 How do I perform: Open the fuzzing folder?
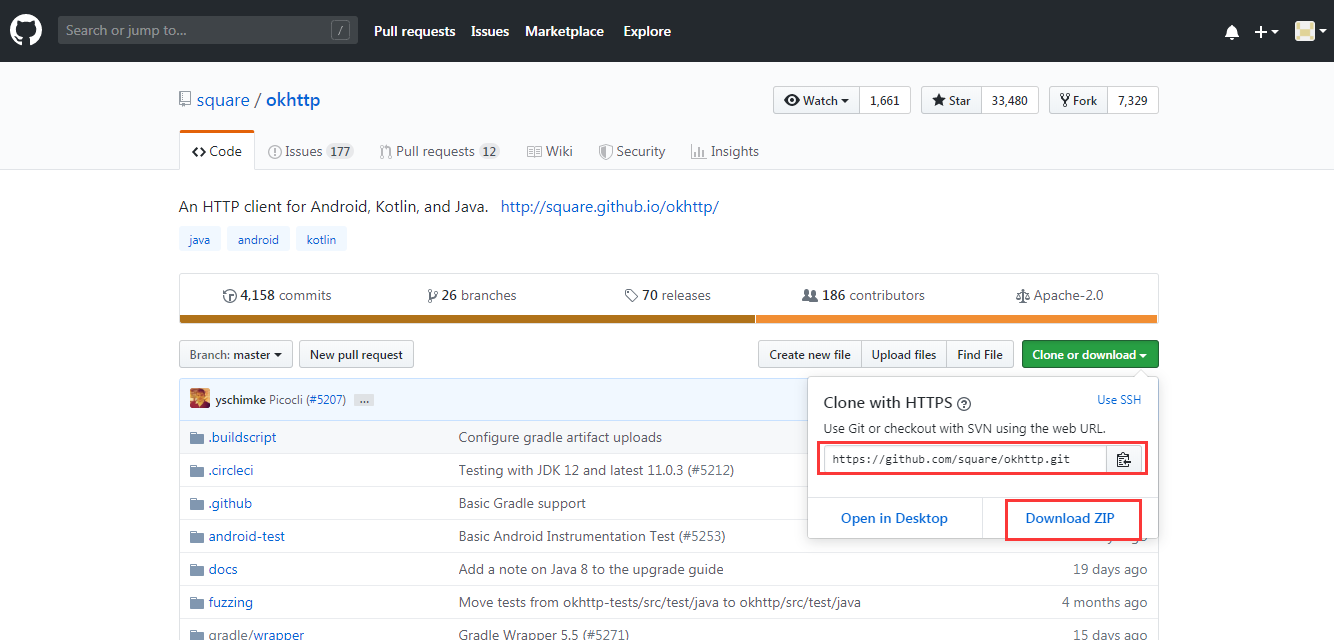(231, 602)
